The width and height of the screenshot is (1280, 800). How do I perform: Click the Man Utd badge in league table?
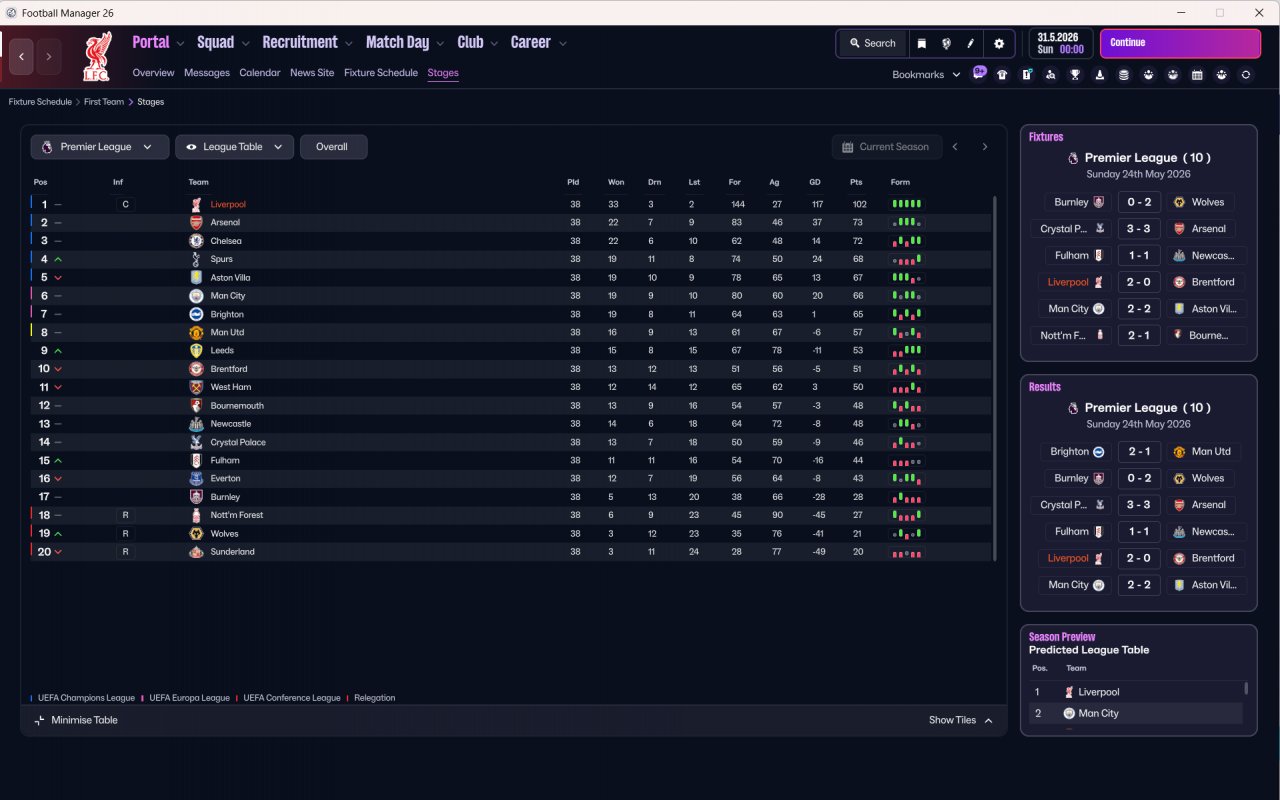pyautogui.click(x=196, y=332)
